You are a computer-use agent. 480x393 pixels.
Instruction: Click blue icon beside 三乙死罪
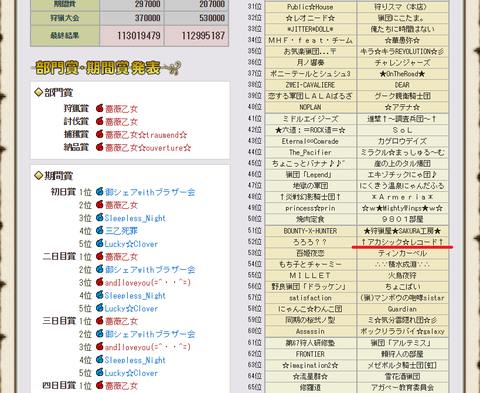click(x=99, y=230)
